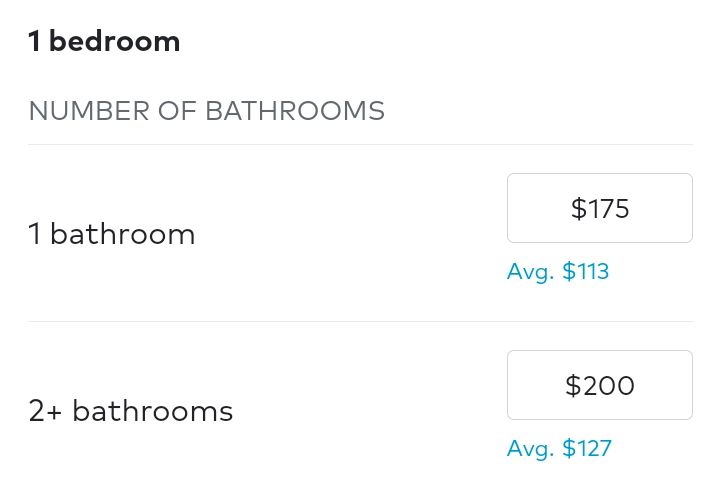720x502 pixels.
Task: Place cursor in the field showing $175
Action: (599, 208)
